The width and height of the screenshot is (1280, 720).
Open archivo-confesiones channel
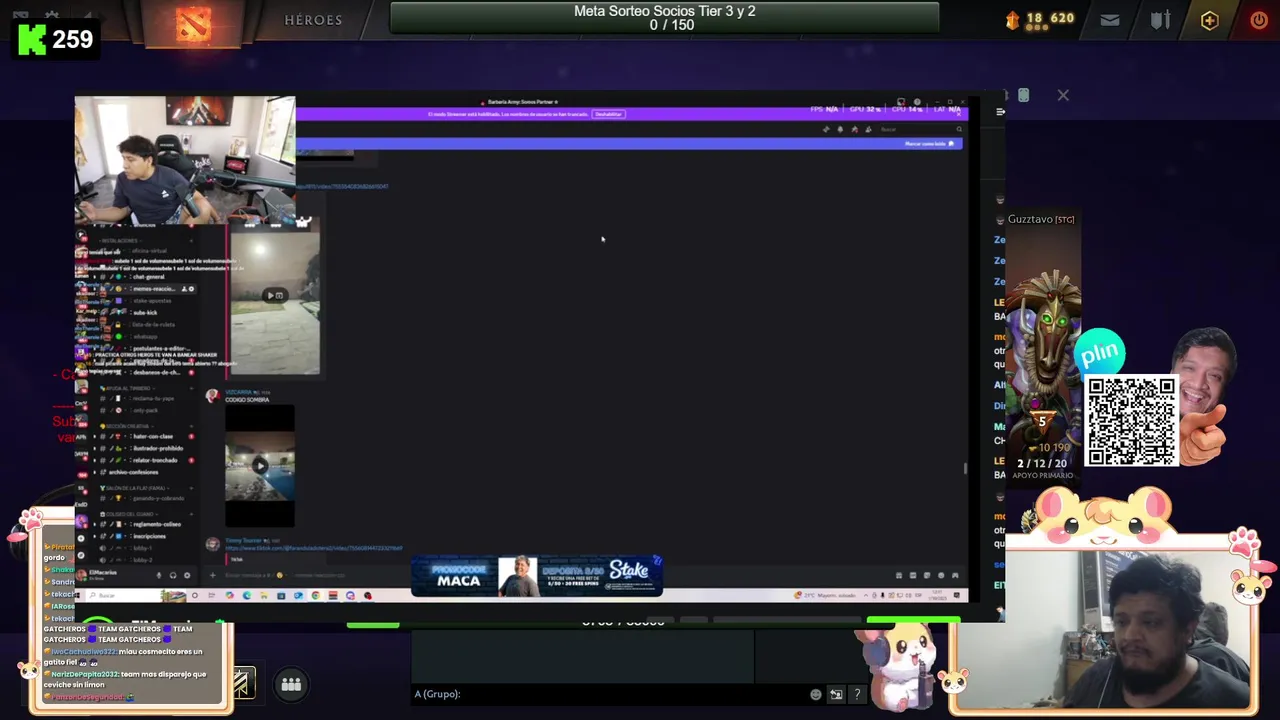134,472
